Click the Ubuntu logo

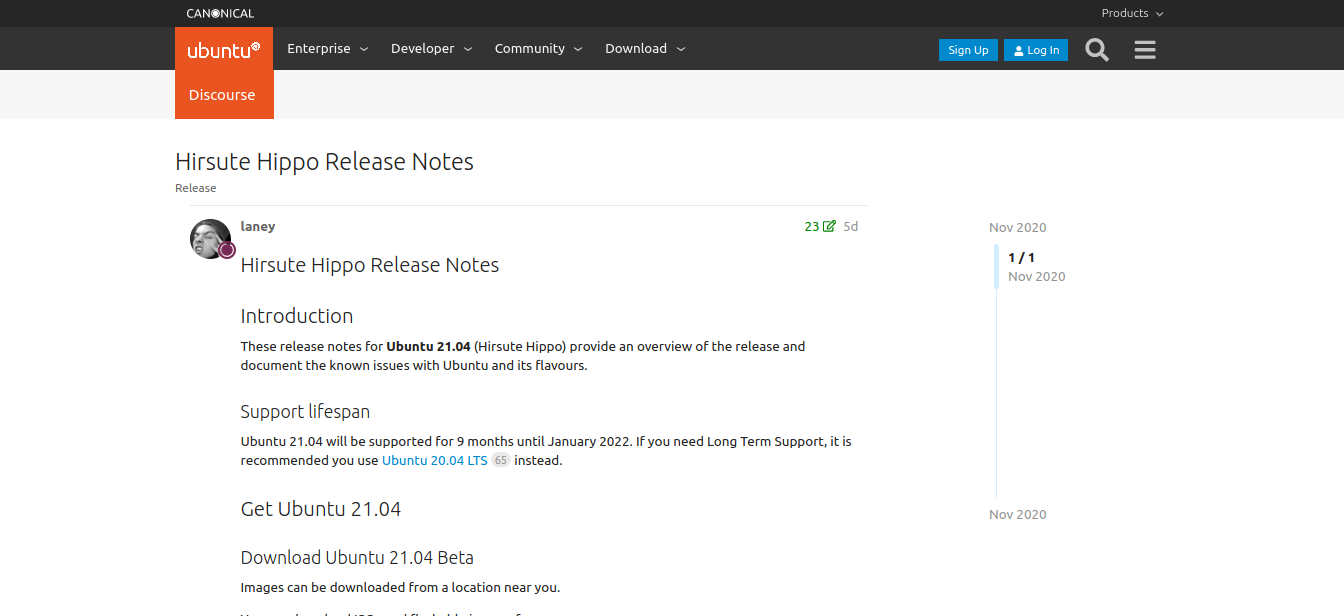point(224,49)
